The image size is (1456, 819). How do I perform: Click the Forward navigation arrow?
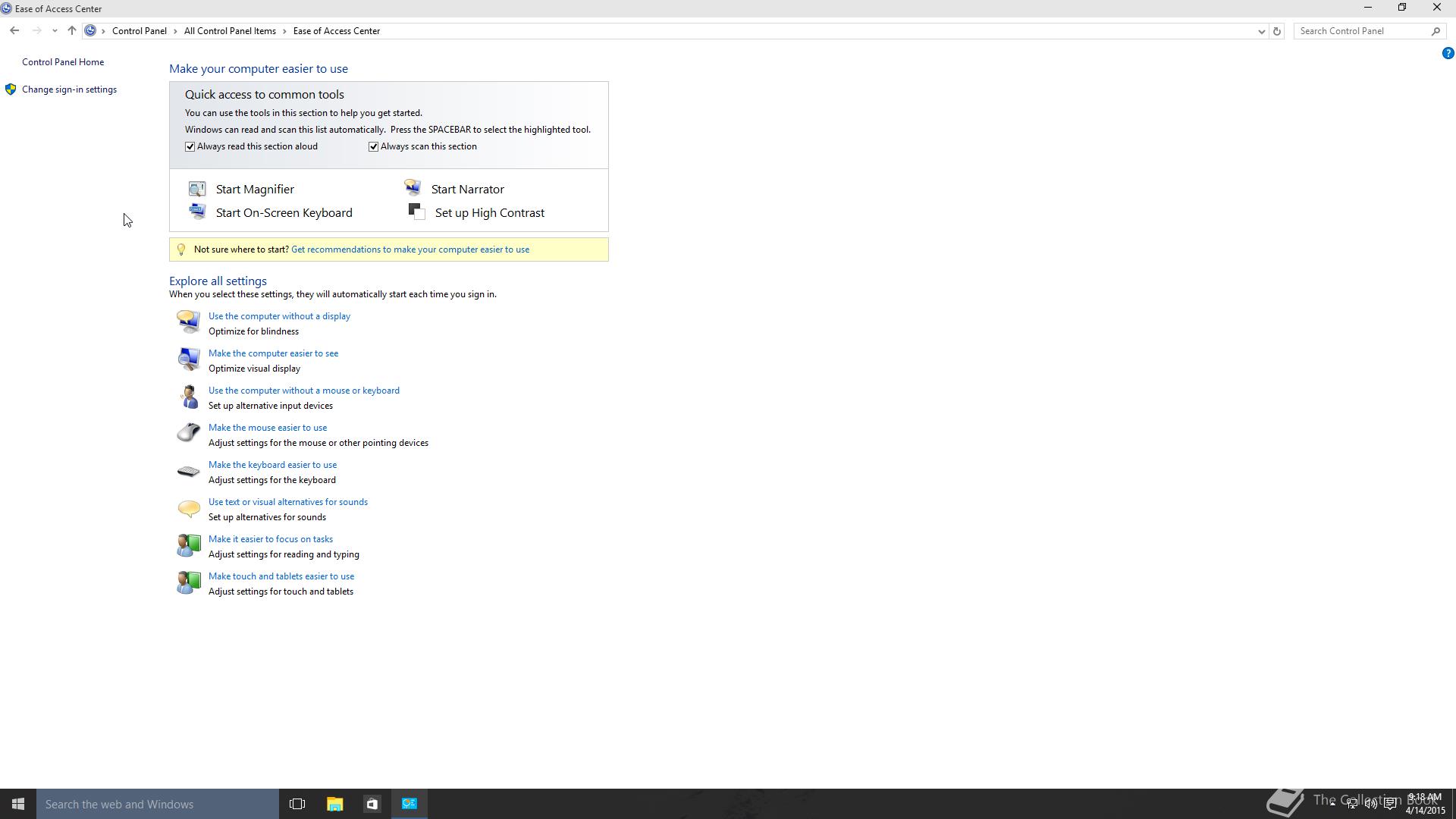[x=36, y=31]
